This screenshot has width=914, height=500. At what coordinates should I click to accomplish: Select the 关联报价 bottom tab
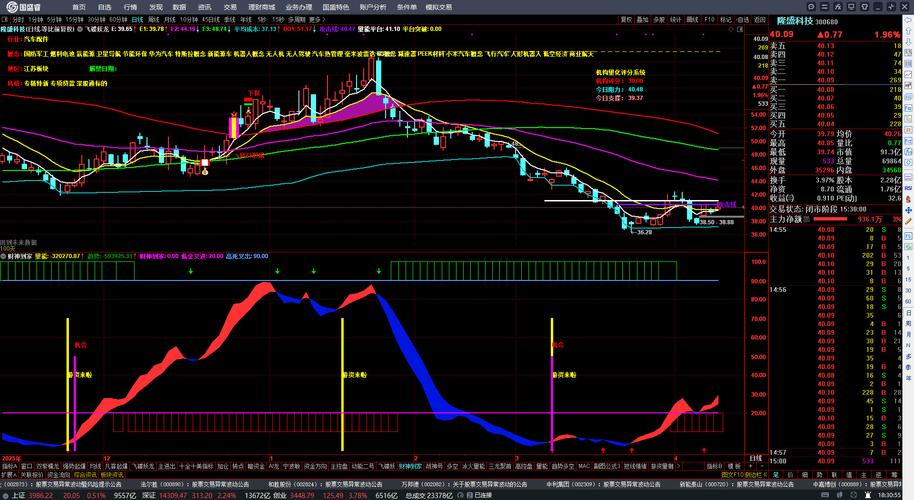point(33,475)
